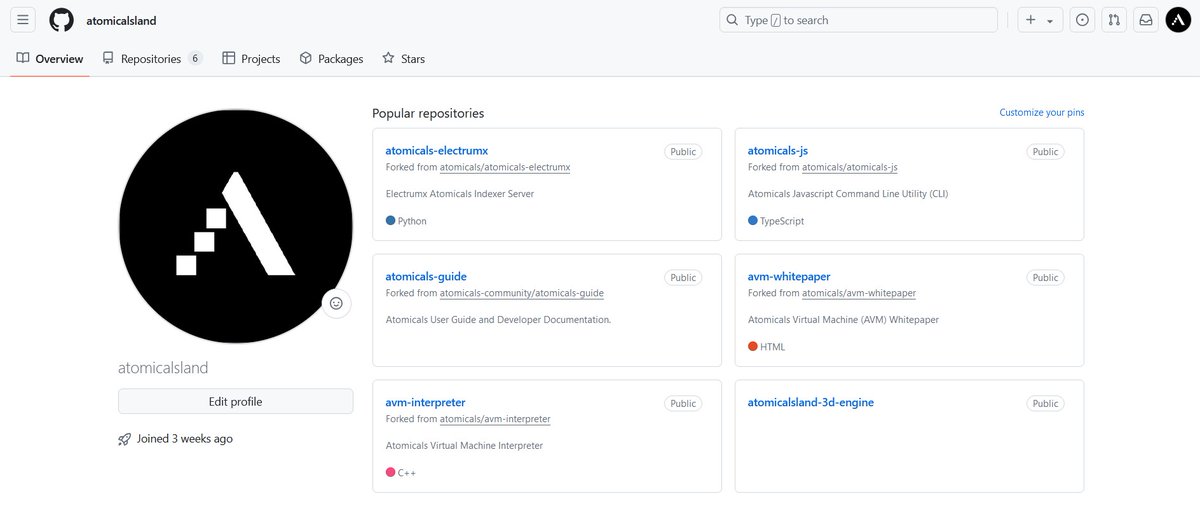
Task: Open the atomicalsland-3d-engine repository
Action: (x=811, y=402)
